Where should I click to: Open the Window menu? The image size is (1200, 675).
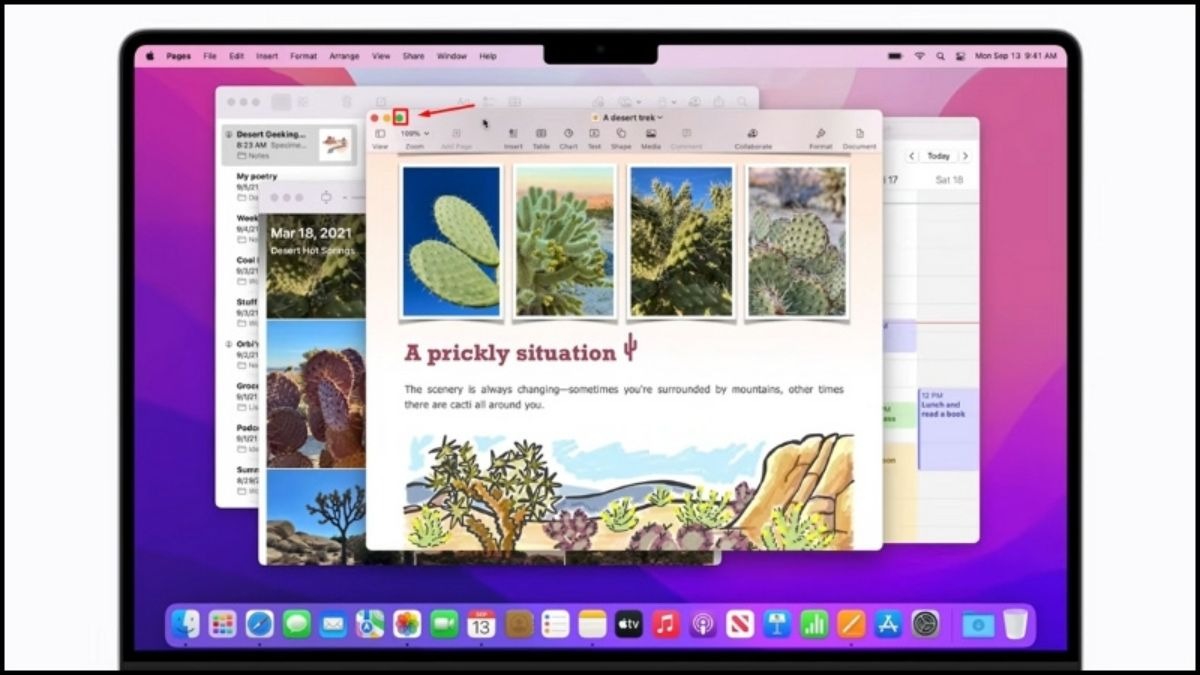click(x=451, y=56)
